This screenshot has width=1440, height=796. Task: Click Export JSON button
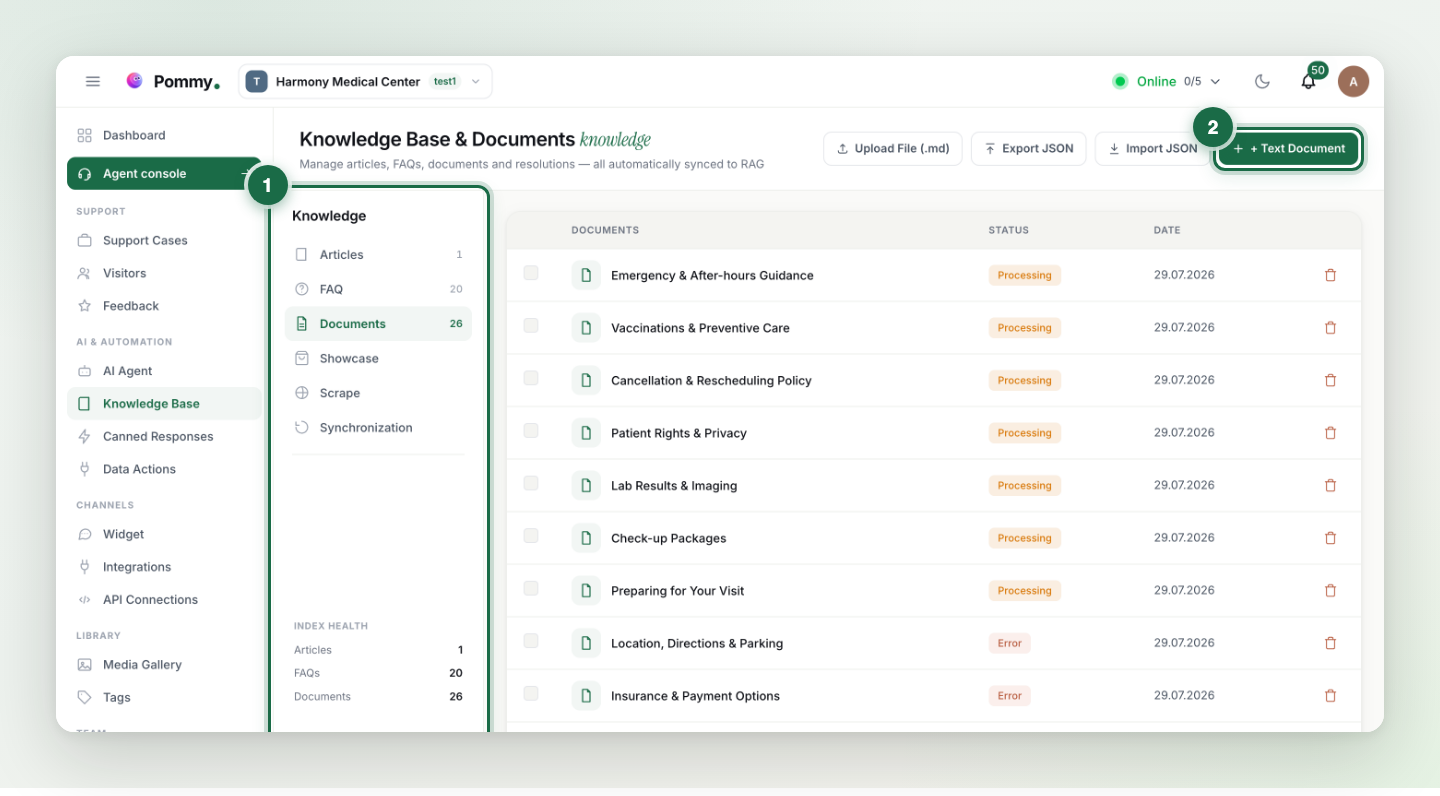(x=1029, y=149)
